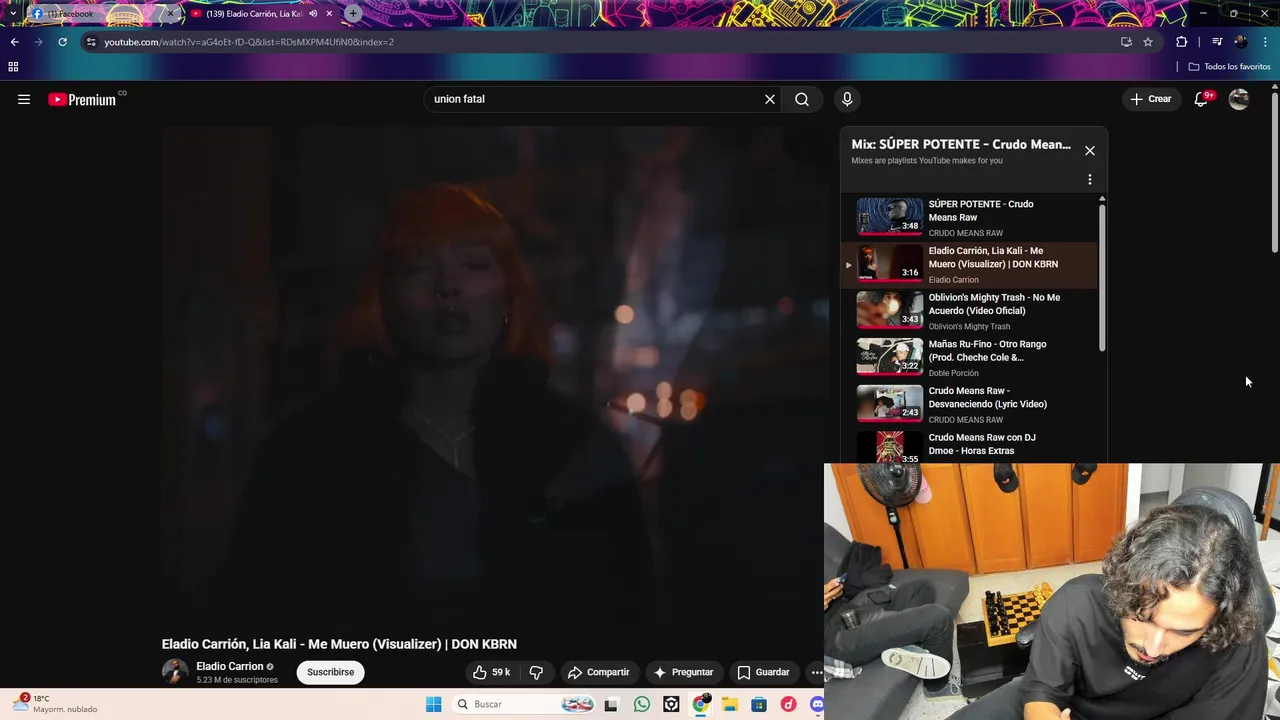1280x720 pixels.
Task: Close the Mix playlist panel
Action: coord(1090,150)
